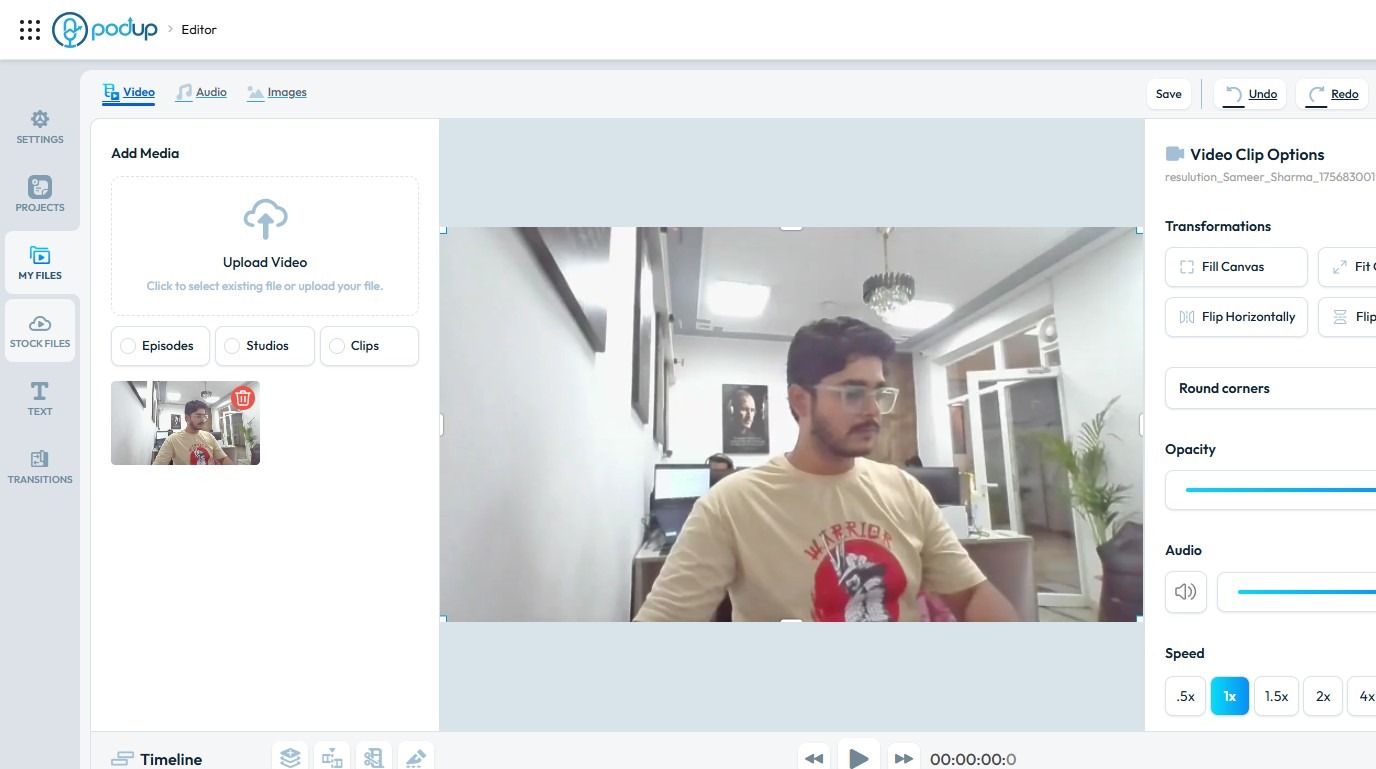1376x769 pixels.
Task: Set playback speed to 2x
Action: pos(1323,696)
